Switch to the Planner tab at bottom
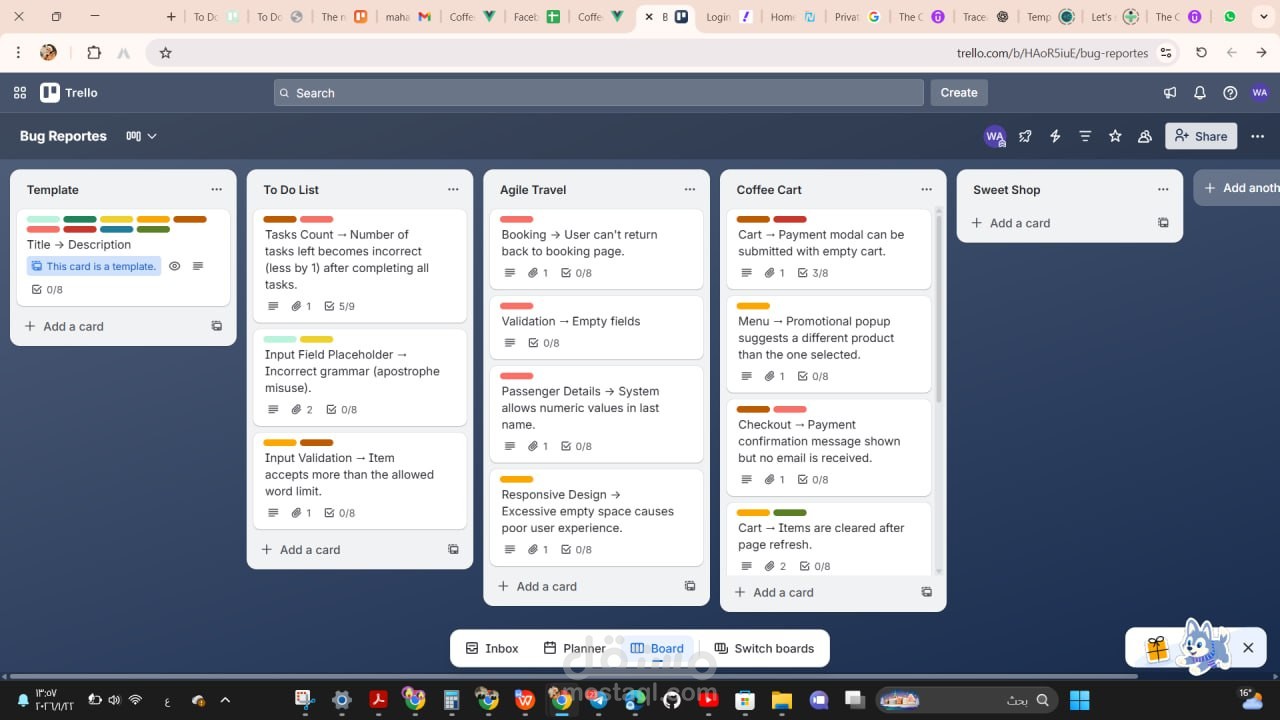Viewport: 1280px width, 720px height. 575,648
